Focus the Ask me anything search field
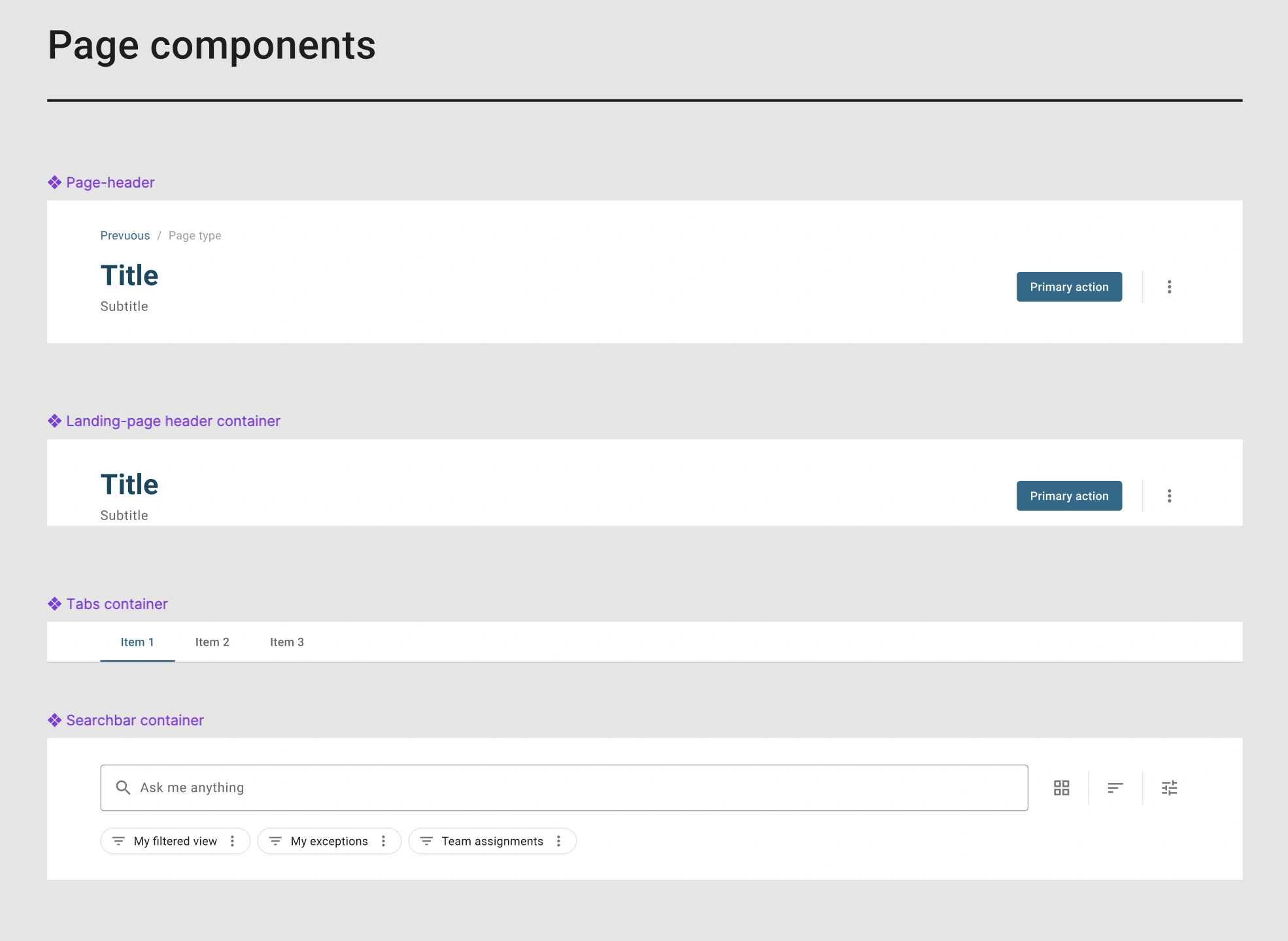This screenshot has width=1288, height=941. (564, 788)
